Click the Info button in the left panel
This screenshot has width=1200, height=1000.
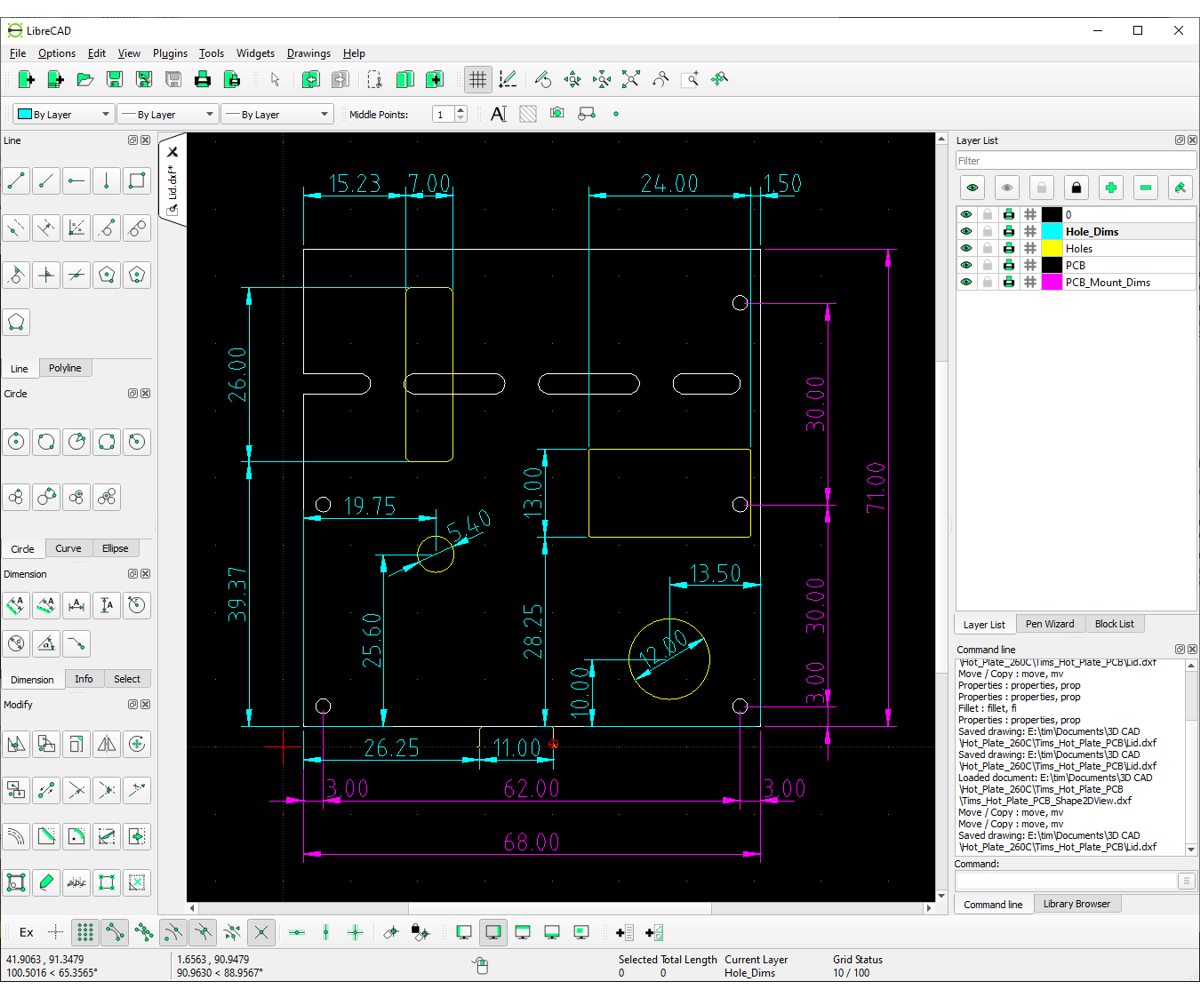click(84, 679)
